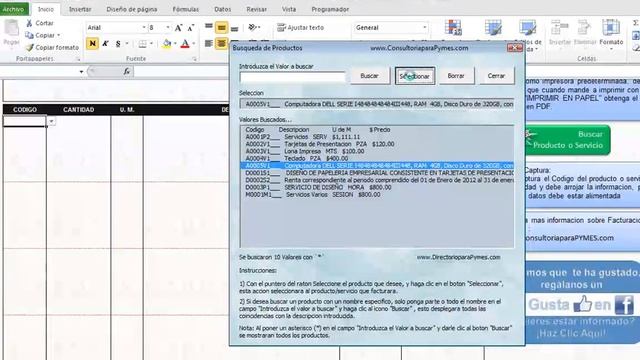Toggle italic K formatting
The width and height of the screenshot is (640, 360).
[105, 43]
